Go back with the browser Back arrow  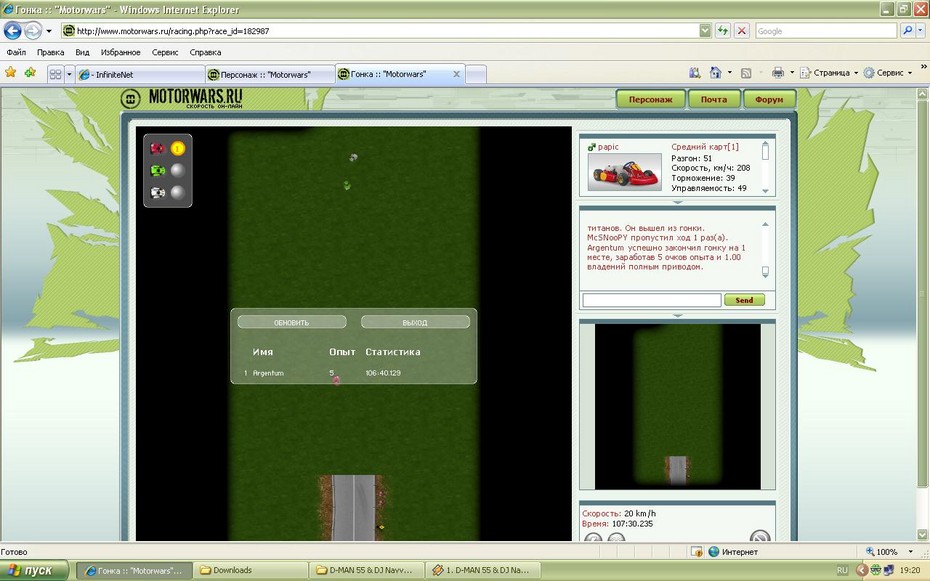pyautogui.click(x=13, y=31)
